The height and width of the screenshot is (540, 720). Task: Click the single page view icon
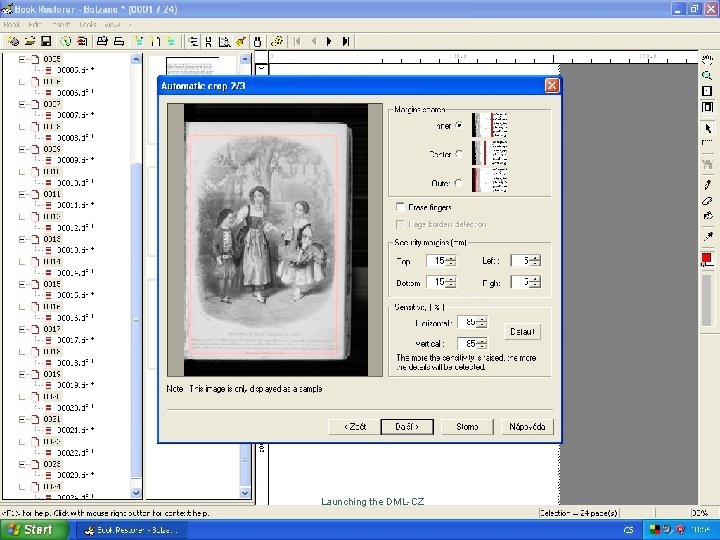707,91
